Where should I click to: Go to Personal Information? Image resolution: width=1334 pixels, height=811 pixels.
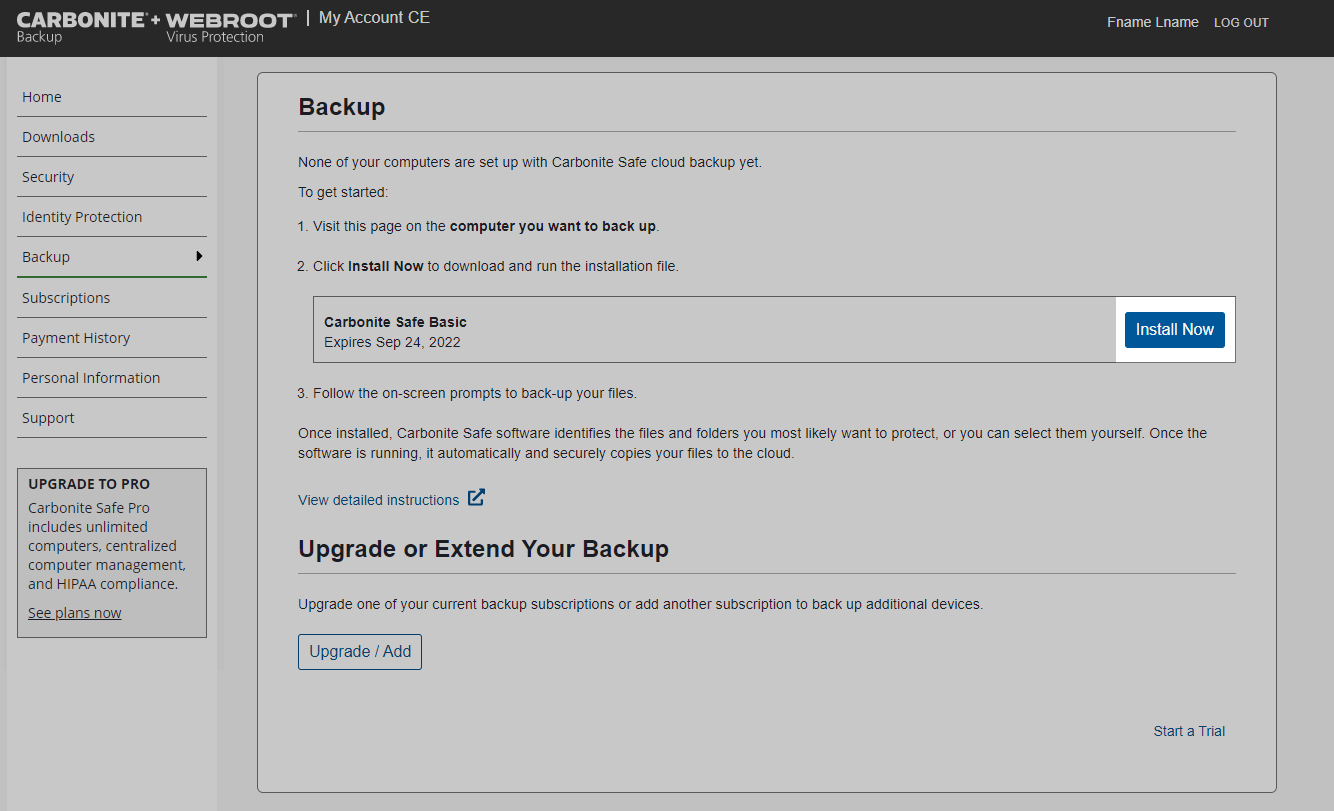(x=91, y=378)
